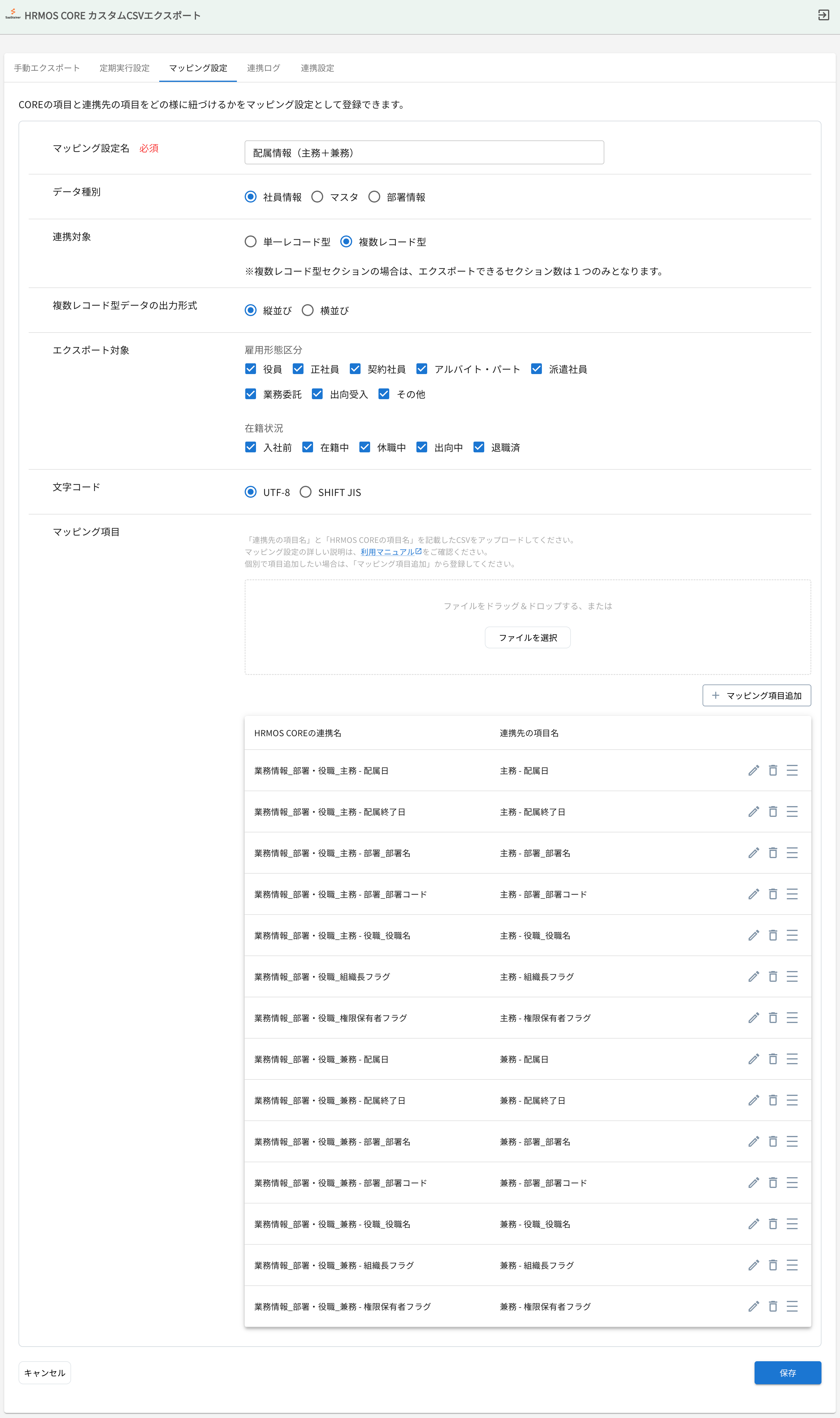Delete the 兼務 - 配属日 mapping row
This screenshot has width=840, height=1418.
click(773, 1059)
